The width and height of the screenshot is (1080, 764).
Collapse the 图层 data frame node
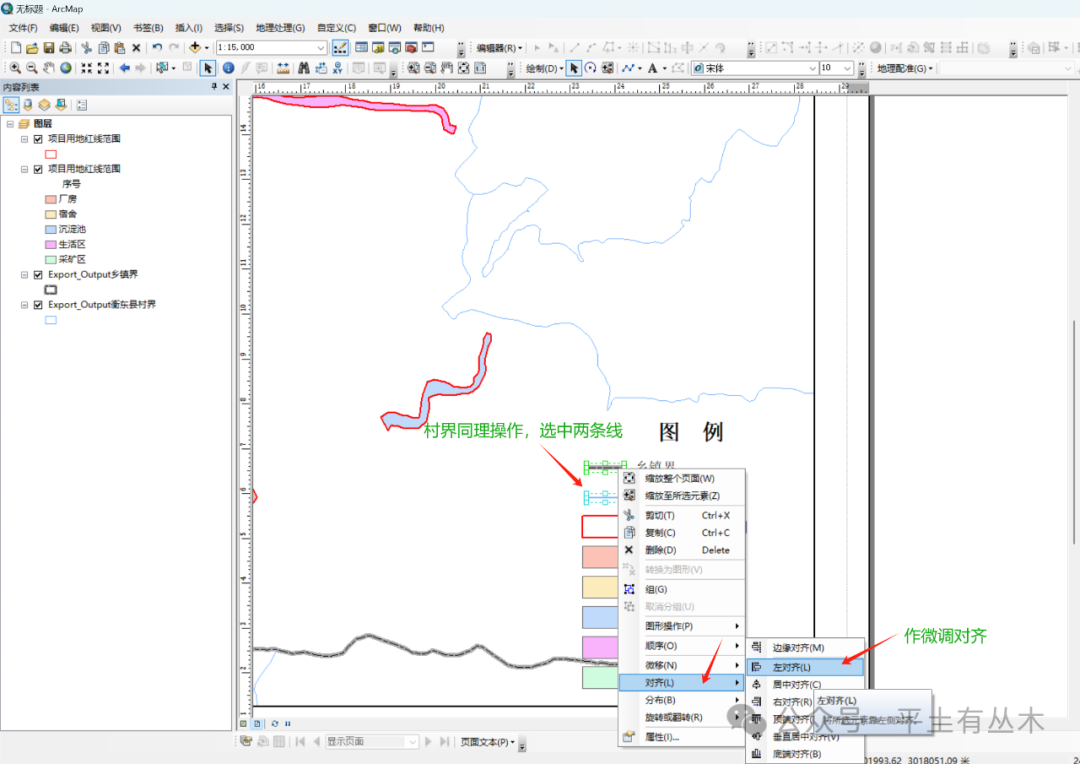10,124
